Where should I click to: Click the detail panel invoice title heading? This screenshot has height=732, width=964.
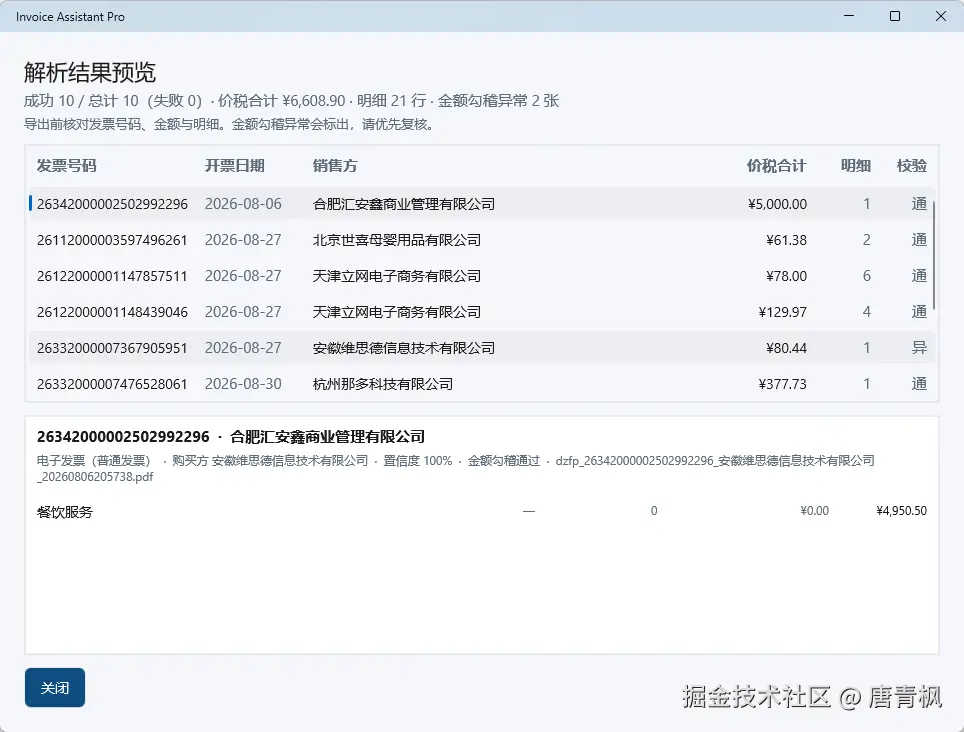tap(231, 437)
